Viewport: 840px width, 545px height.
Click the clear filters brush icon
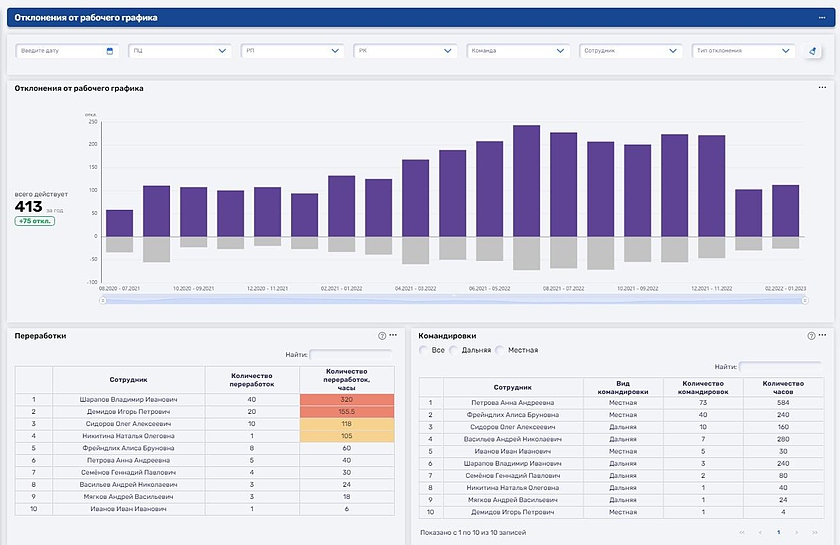(813, 51)
